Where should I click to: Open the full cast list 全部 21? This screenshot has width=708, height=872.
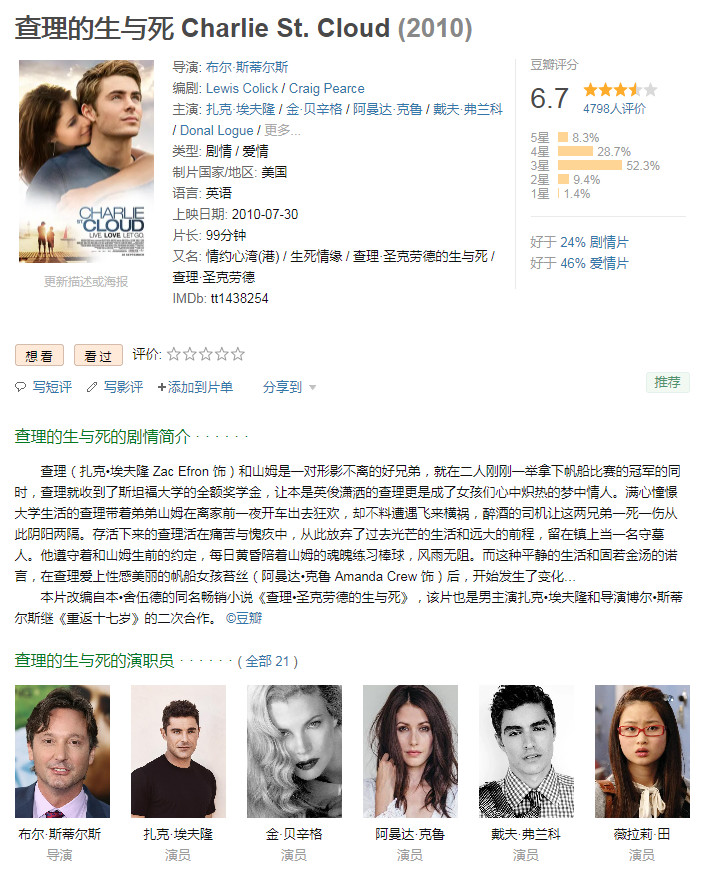click(x=268, y=661)
